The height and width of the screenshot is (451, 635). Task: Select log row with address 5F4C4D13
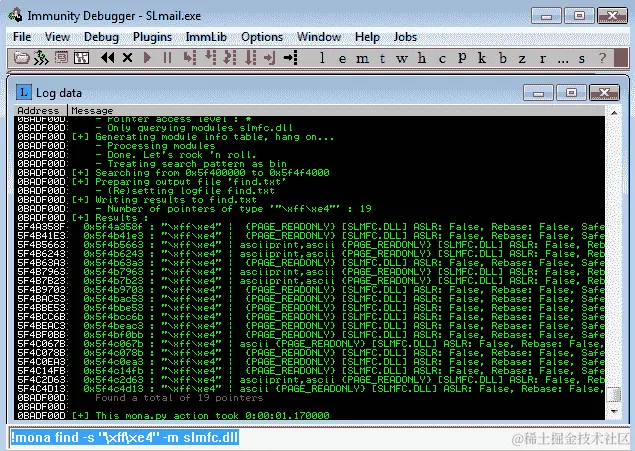(x=310, y=389)
